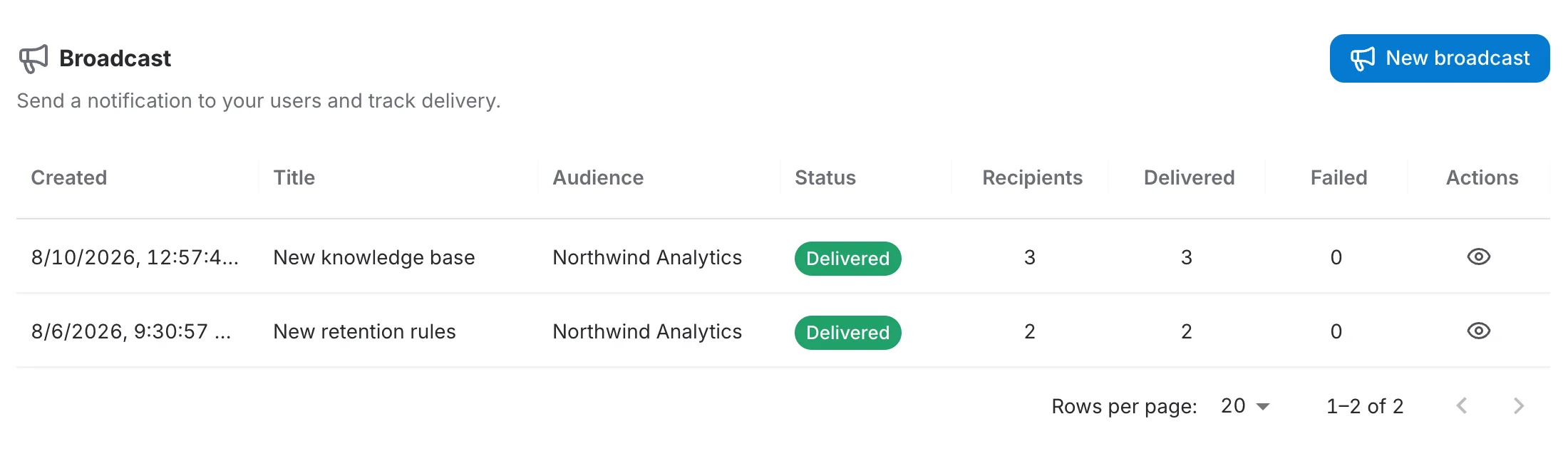Screen dimensions: 1568x466
Task: Sort by the Created column header
Action: point(69,177)
